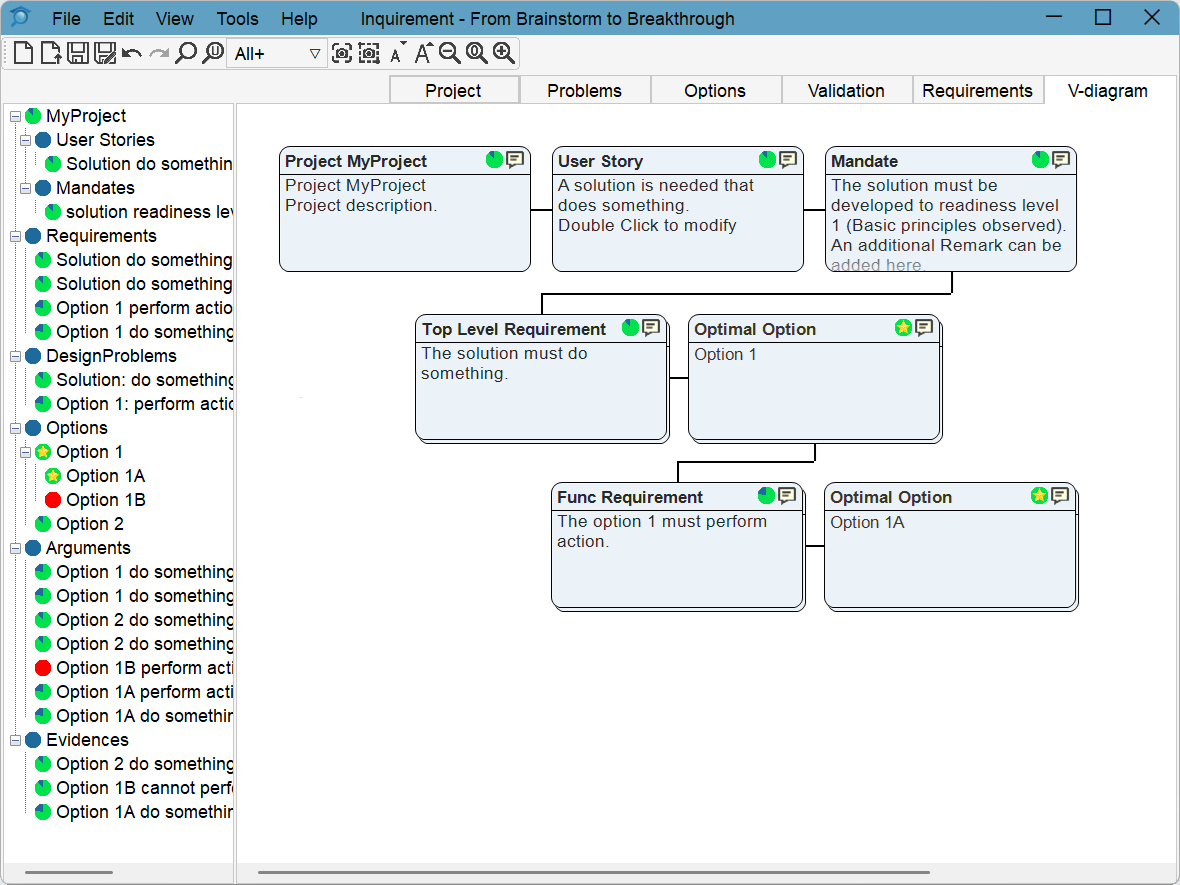Screen dimensions: 1180x885
Task: Open comment icon on User Story card
Action: 788,160
